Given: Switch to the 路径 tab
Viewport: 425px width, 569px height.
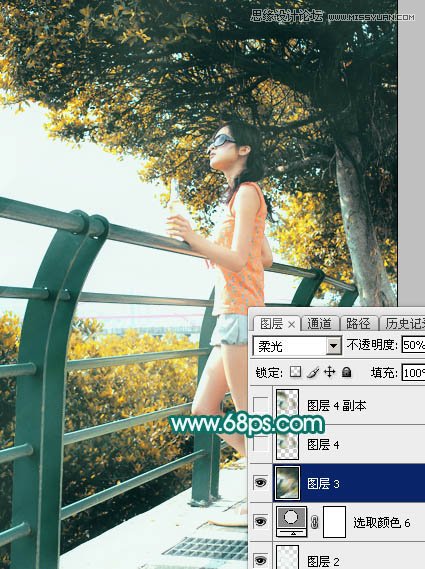Looking at the screenshot, I should (358, 323).
